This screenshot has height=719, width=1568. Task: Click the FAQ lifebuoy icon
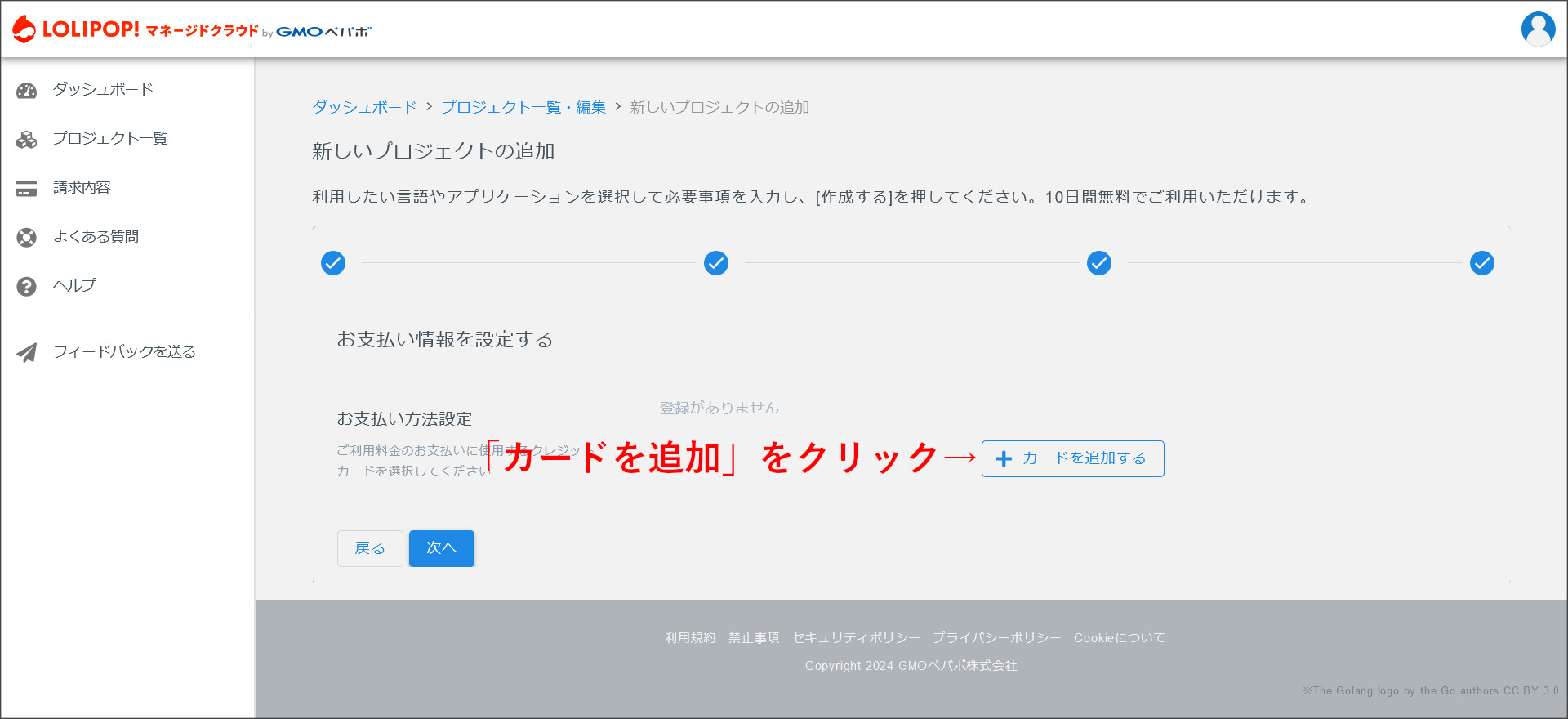(27, 238)
